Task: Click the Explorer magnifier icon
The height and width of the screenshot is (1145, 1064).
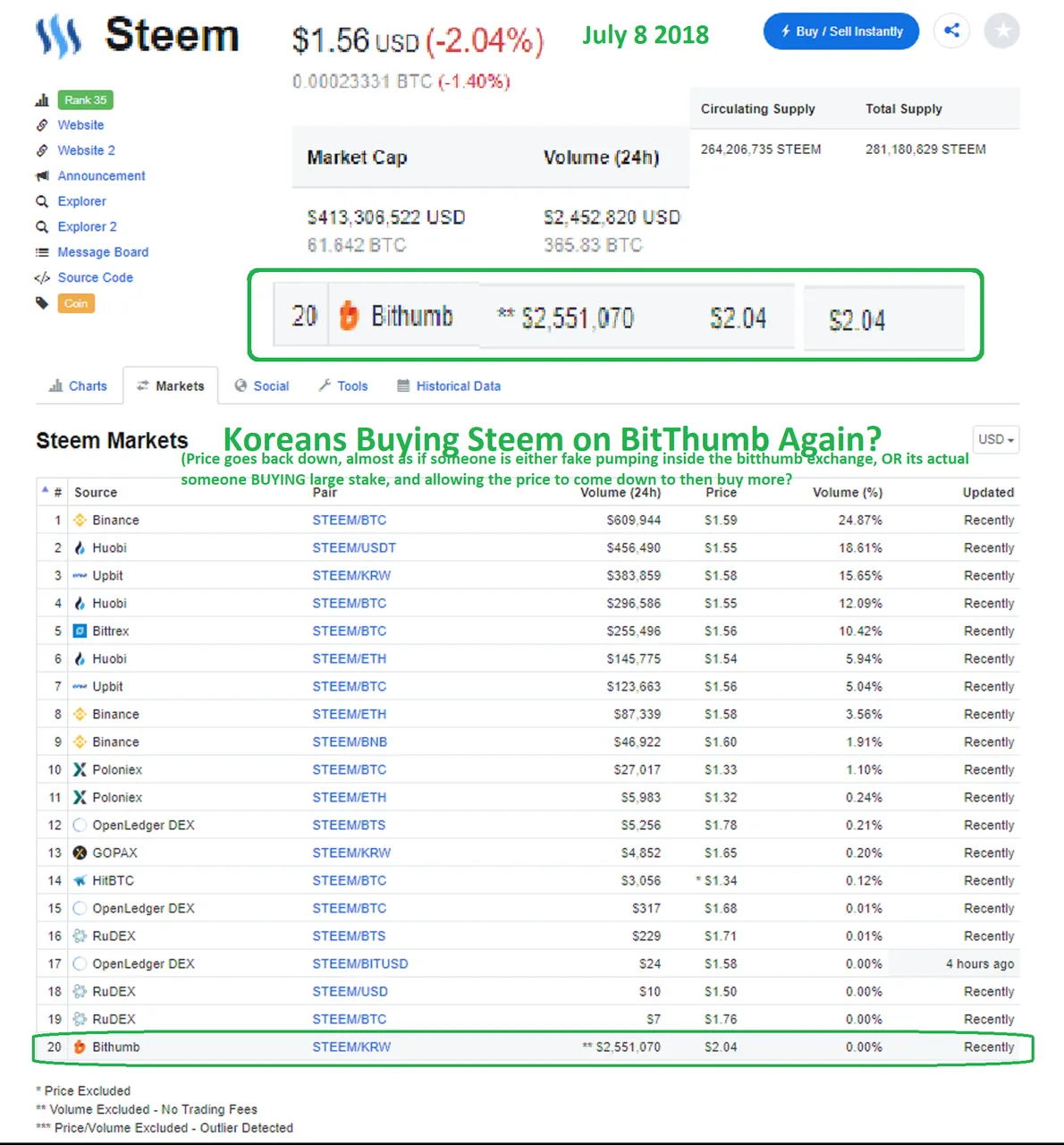Action: 42,201
